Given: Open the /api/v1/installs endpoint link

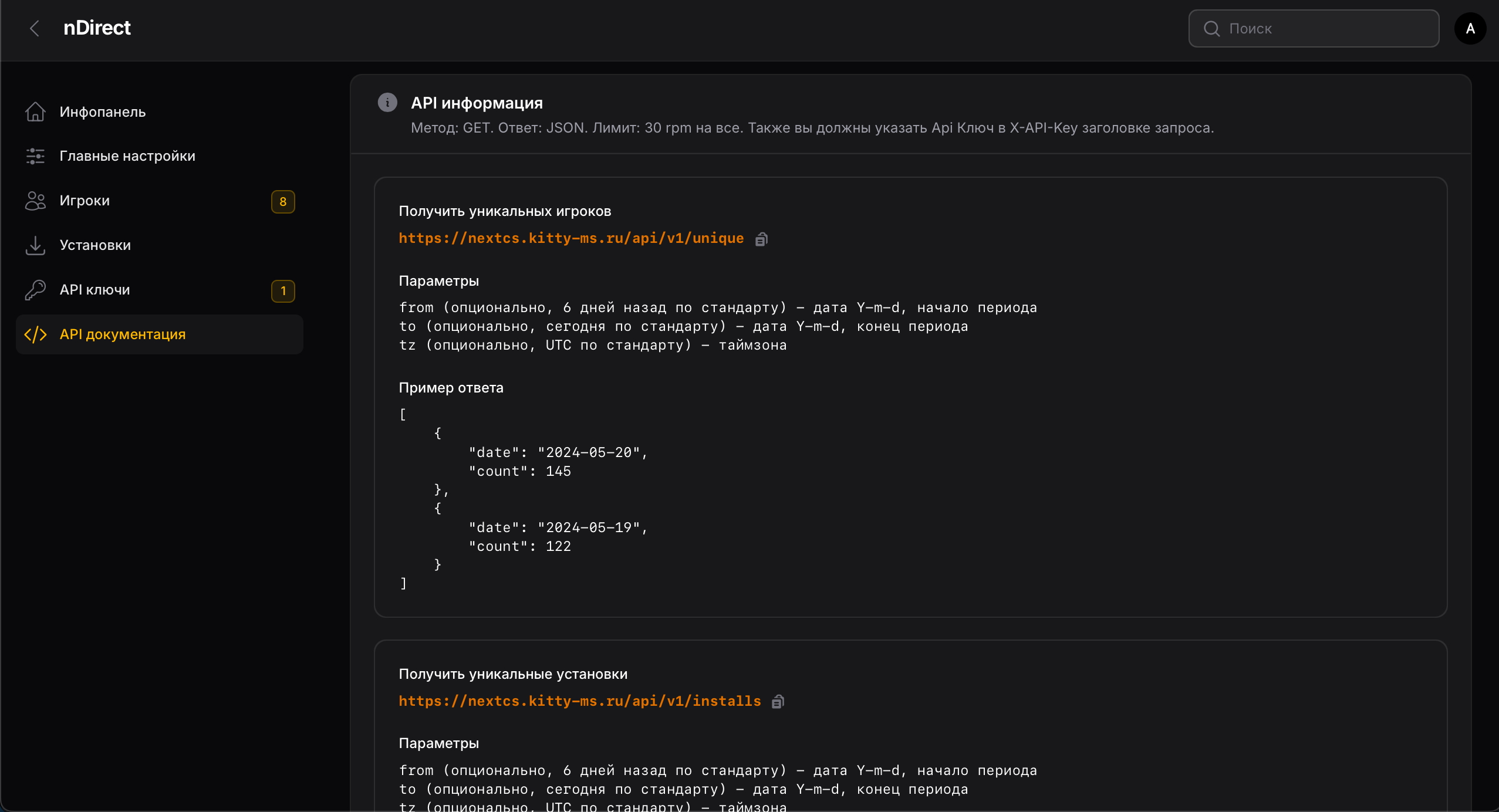Looking at the screenshot, I should coord(579,701).
